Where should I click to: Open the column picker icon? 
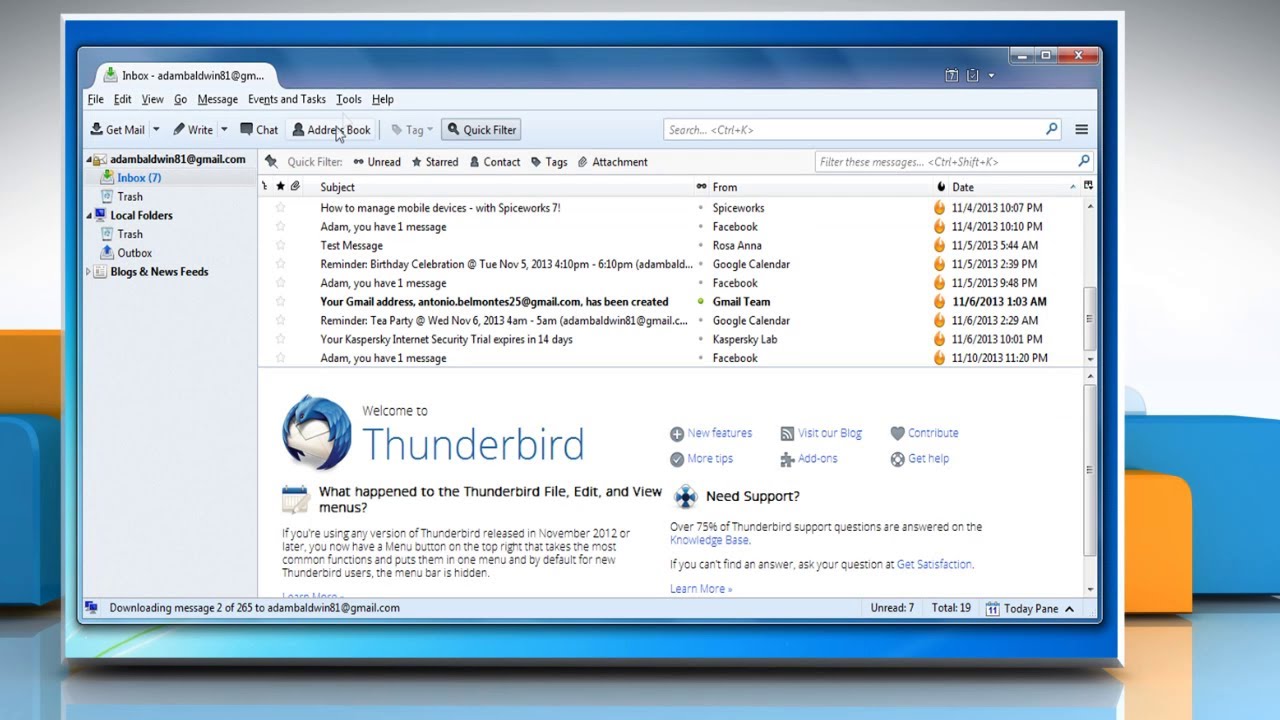tap(1088, 186)
